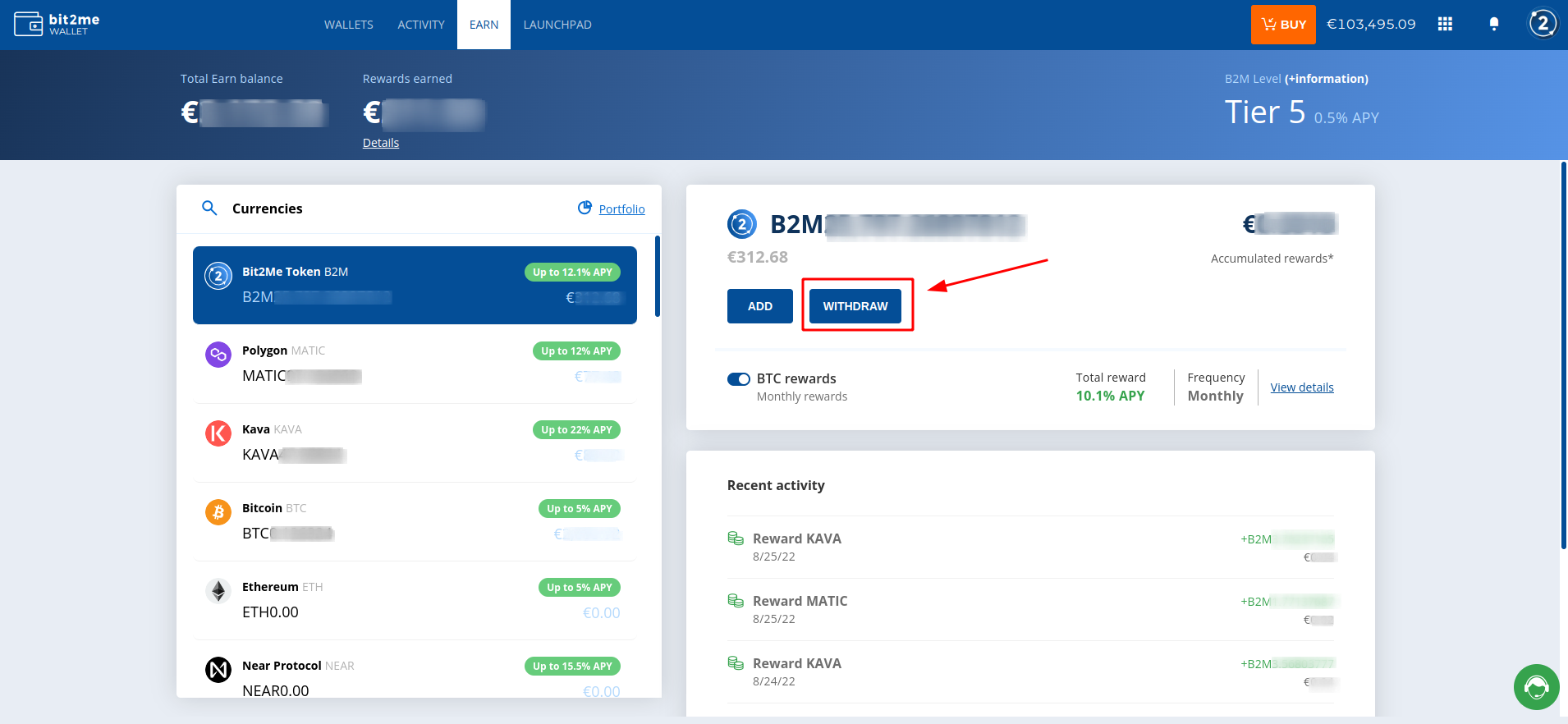
Task: Click the €312.68 value under B2M
Action: tap(758, 257)
